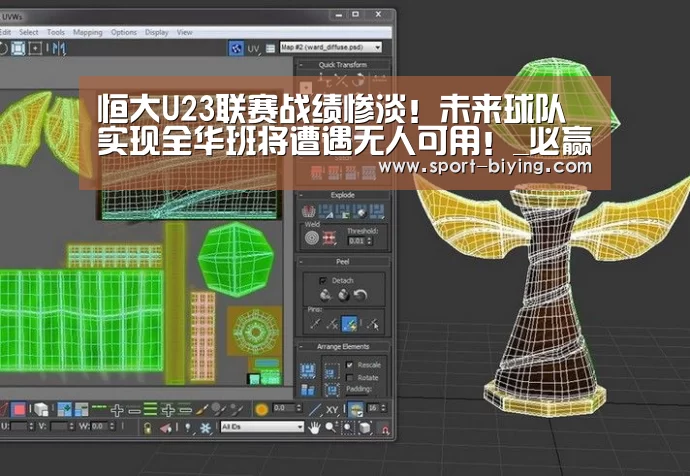The height and width of the screenshot is (476, 690).
Task: Click the soft selection falloff 0.0 field
Action: tap(284, 408)
